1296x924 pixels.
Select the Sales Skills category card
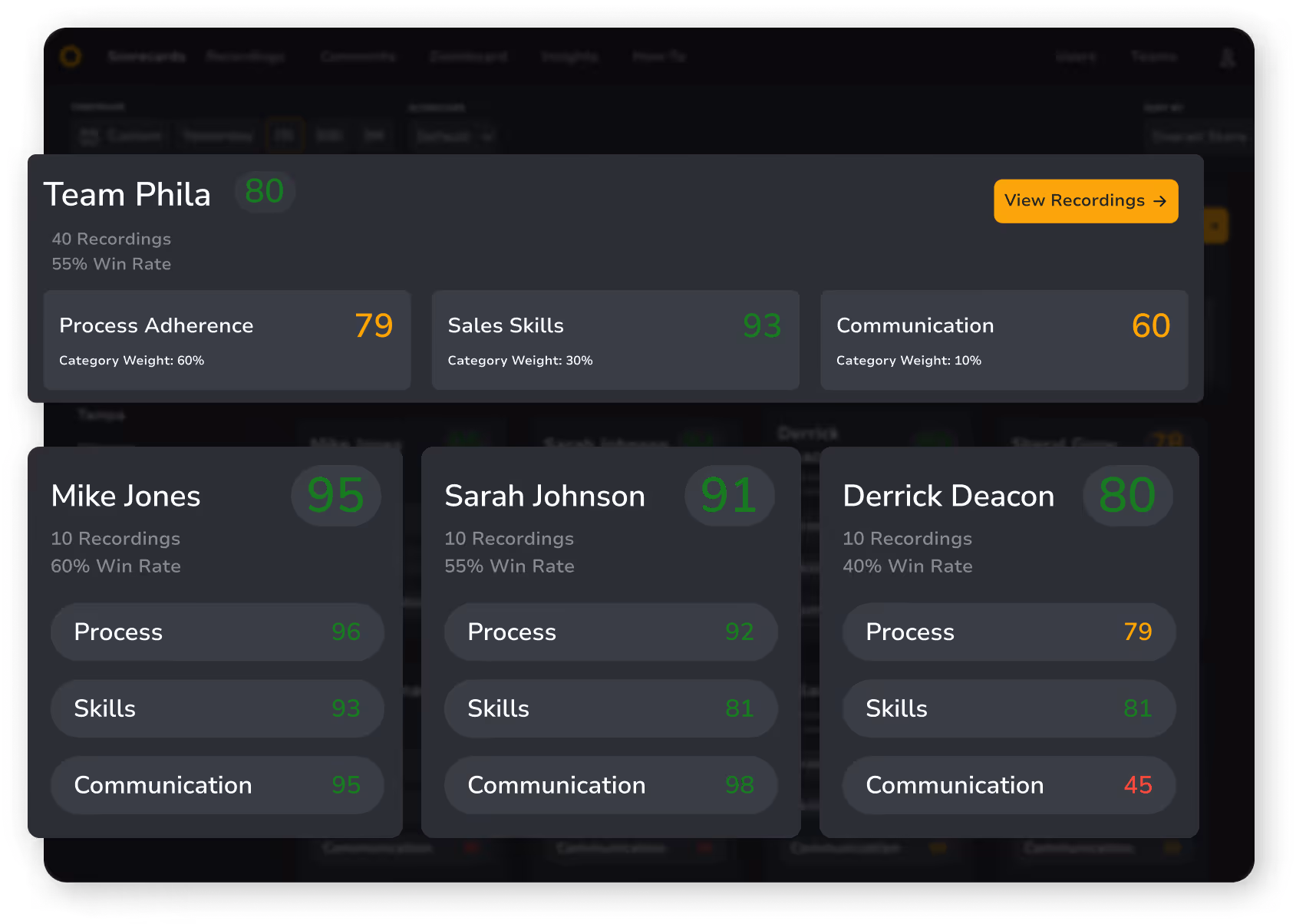click(615, 339)
